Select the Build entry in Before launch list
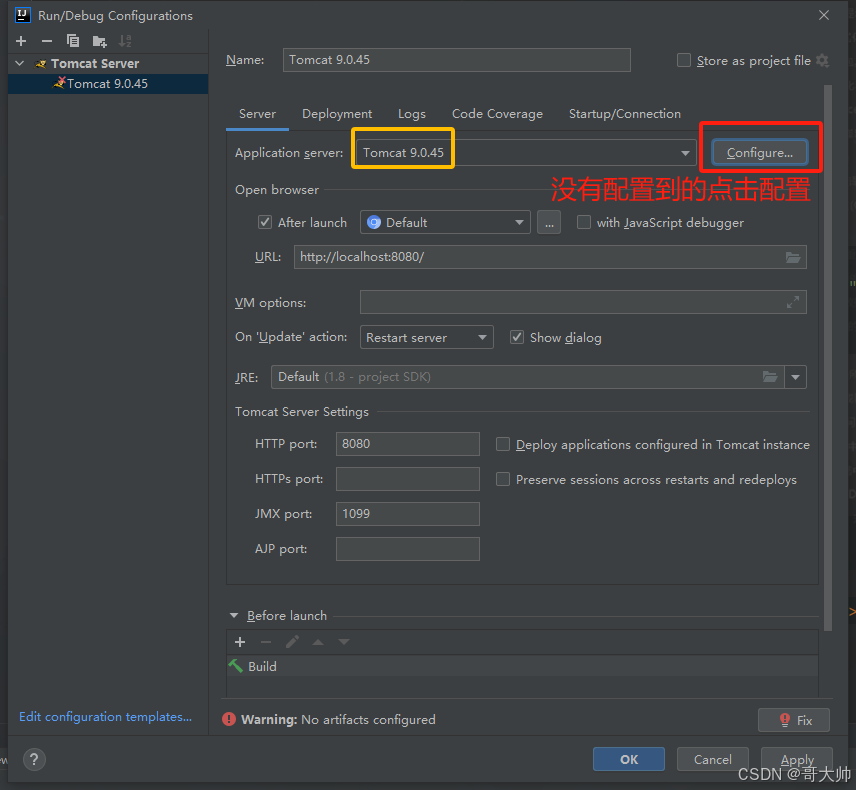856x790 pixels. click(522, 666)
